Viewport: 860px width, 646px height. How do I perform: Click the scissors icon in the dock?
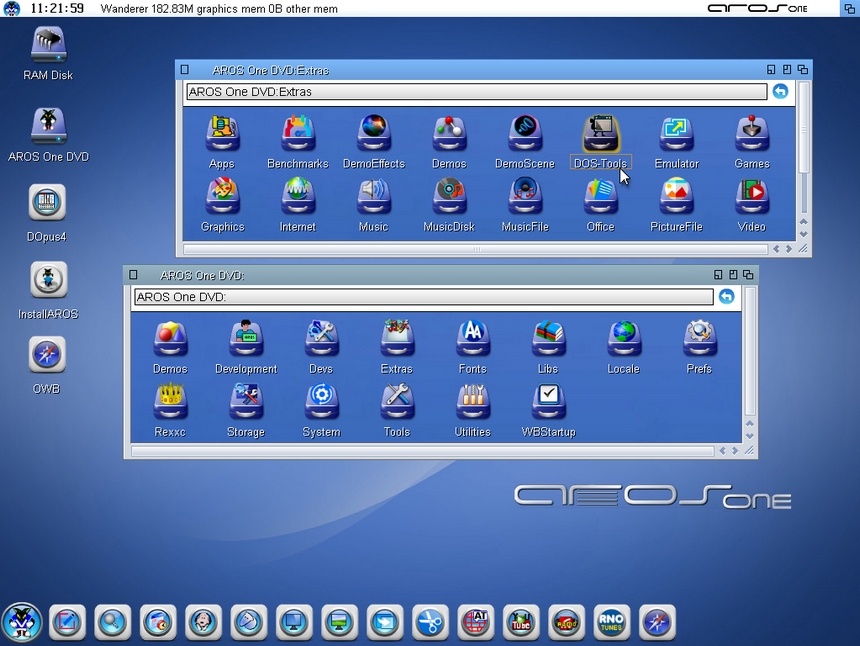pos(430,622)
